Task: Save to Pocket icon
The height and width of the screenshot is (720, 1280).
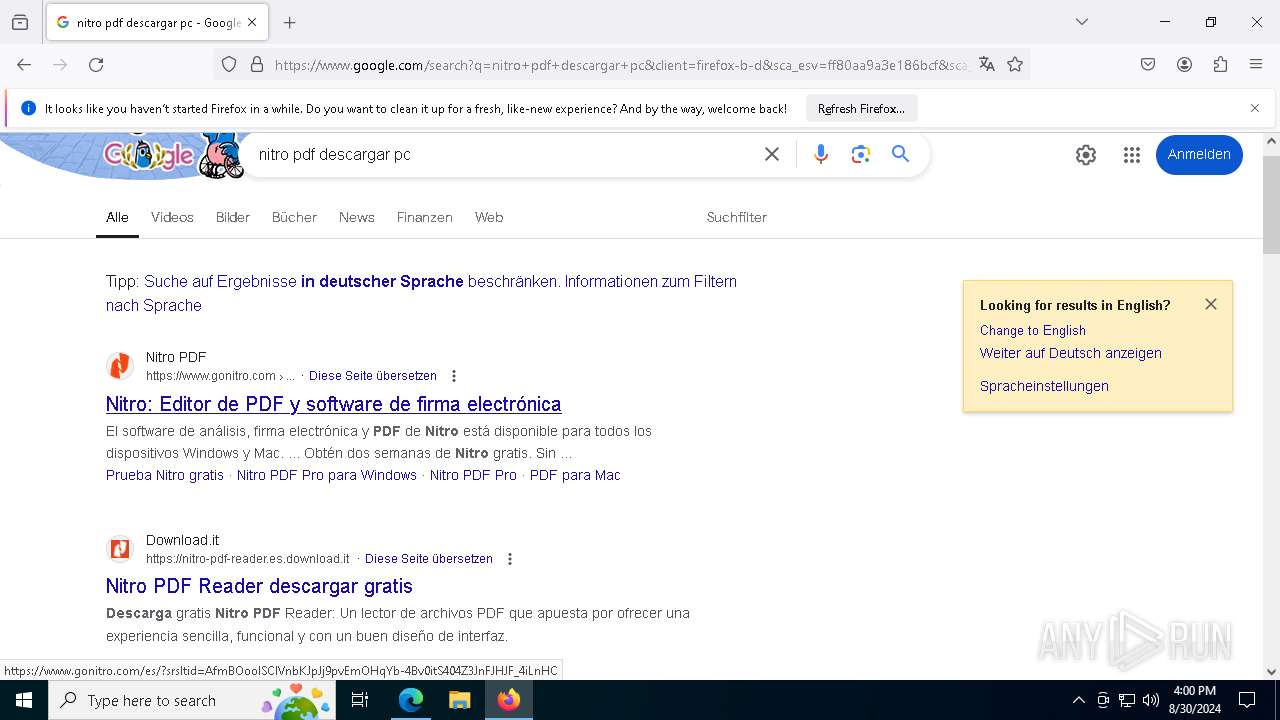Action: 1148,65
